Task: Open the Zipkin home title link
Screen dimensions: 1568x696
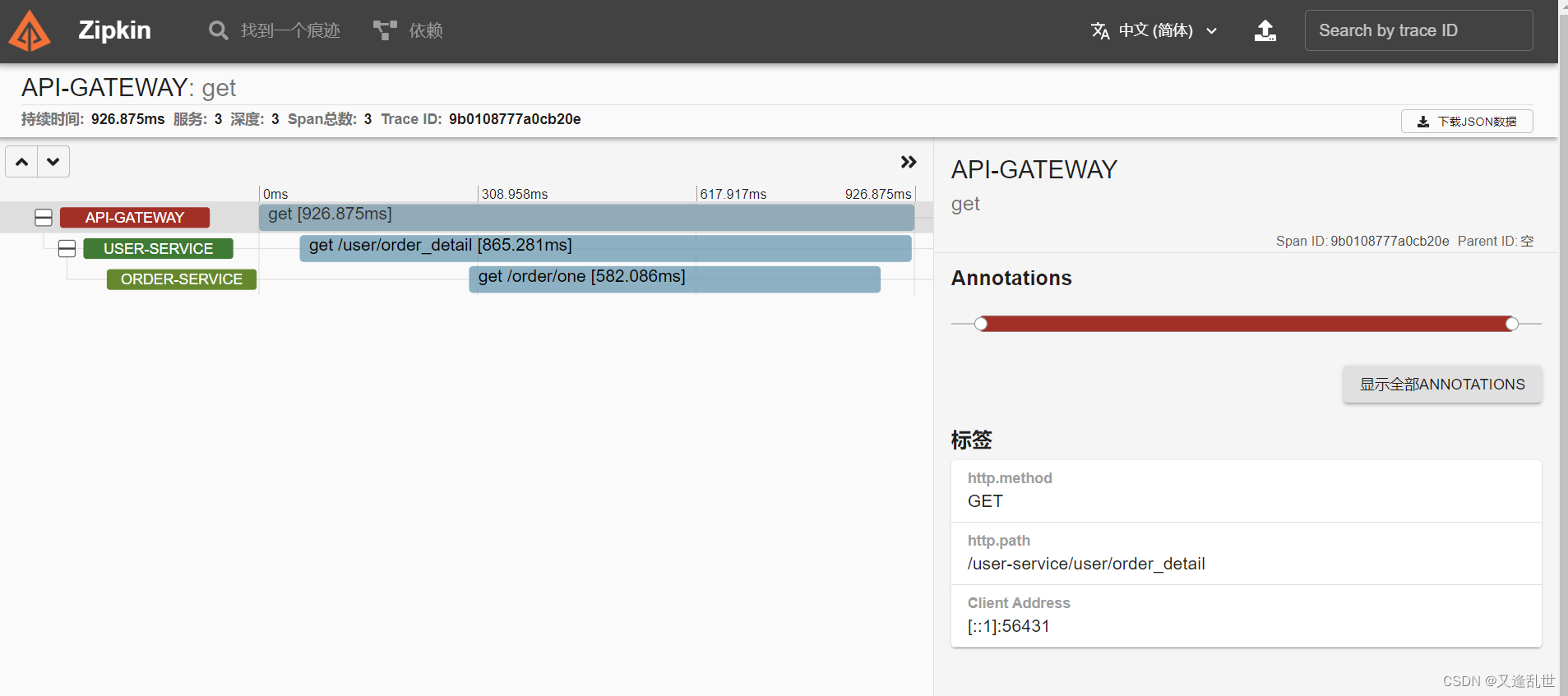Action: [x=114, y=30]
